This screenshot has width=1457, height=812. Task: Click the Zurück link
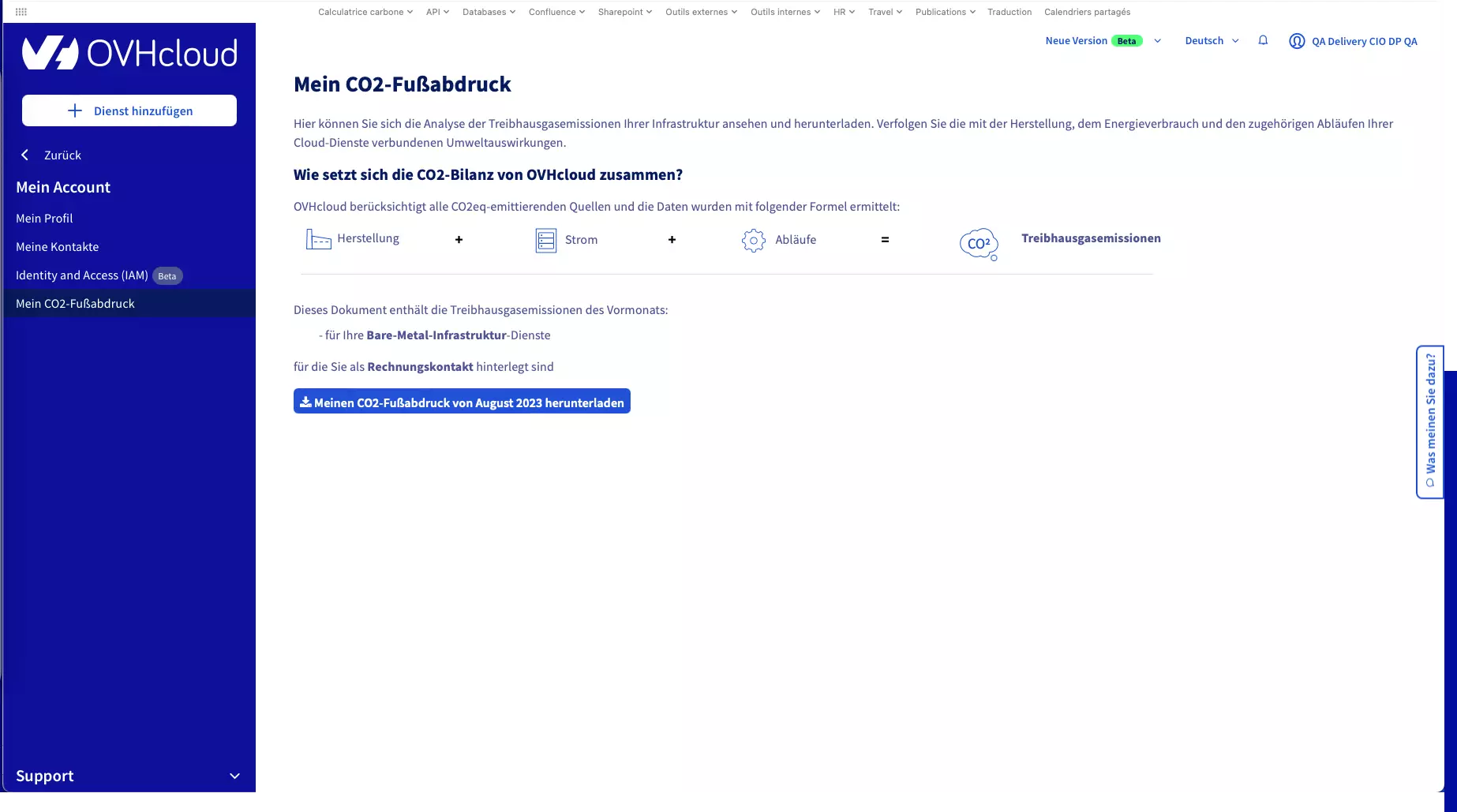pyautogui.click(x=62, y=155)
